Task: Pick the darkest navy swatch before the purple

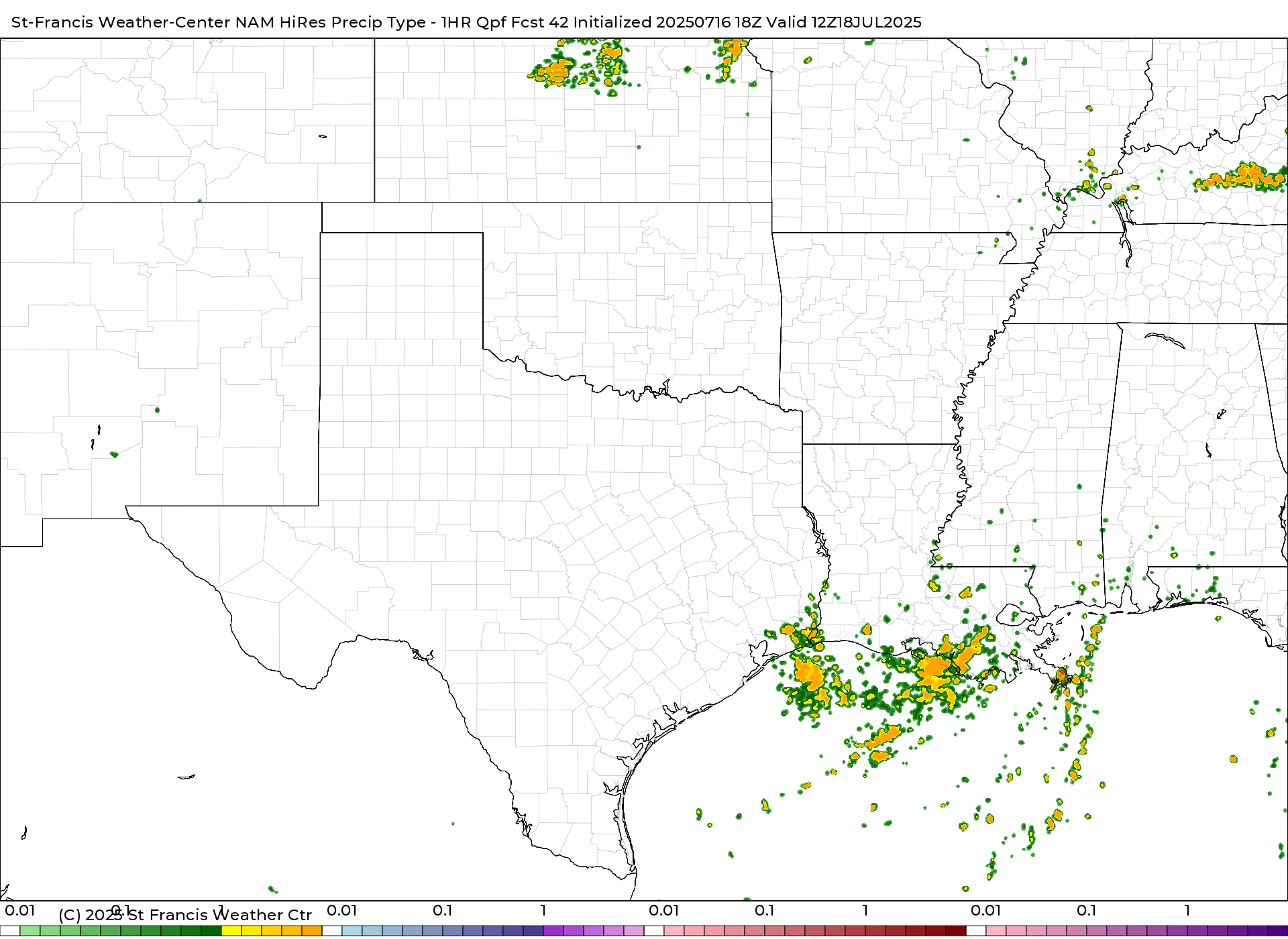Action: (x=533, y=931)
